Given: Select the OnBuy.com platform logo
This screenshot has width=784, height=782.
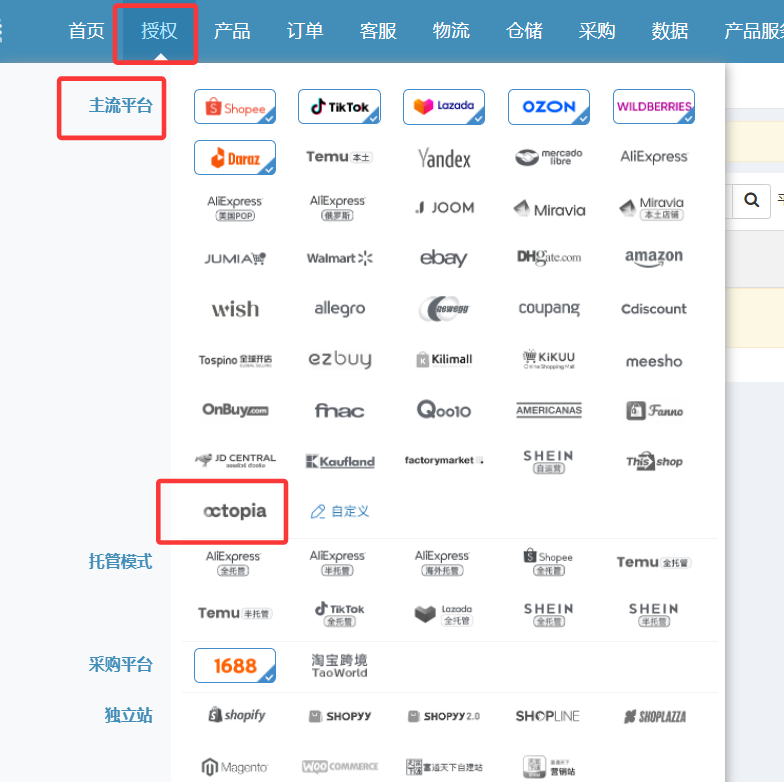Looking at the screenshot, I should point(235,410).
